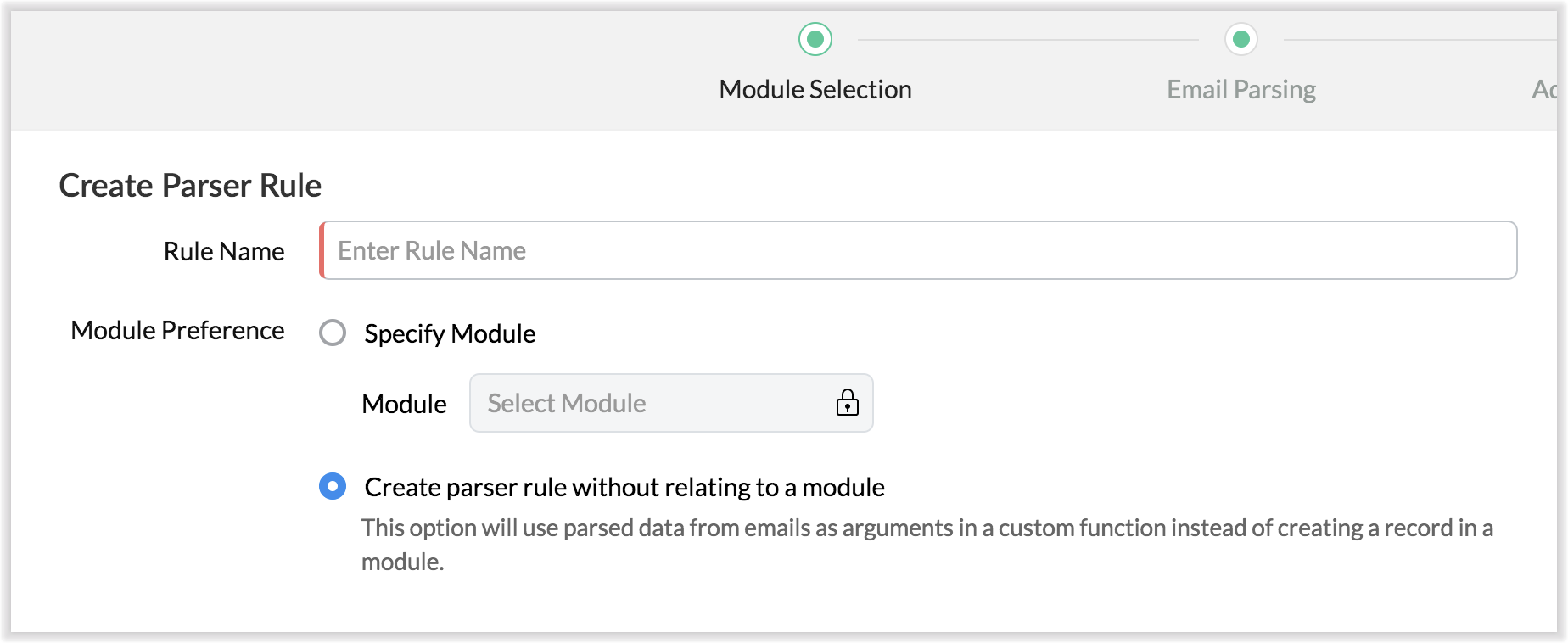Click the line connecting Module Selection and Email Parsing

click(x=1028, y=40)
